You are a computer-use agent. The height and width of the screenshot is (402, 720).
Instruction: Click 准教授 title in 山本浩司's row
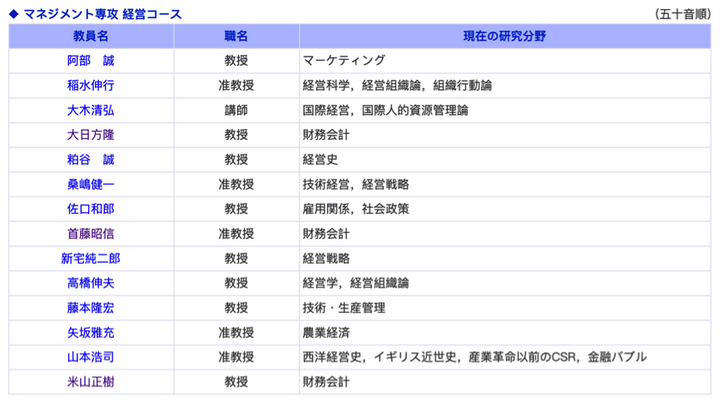point(236,357)
